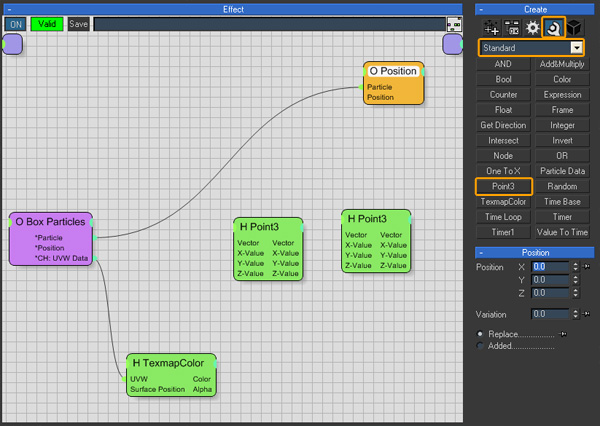Viewport: 600px width, 426px height.
Task: Open the Standard category dropdown
Action: pyautogui.click(x=531, y=48)
